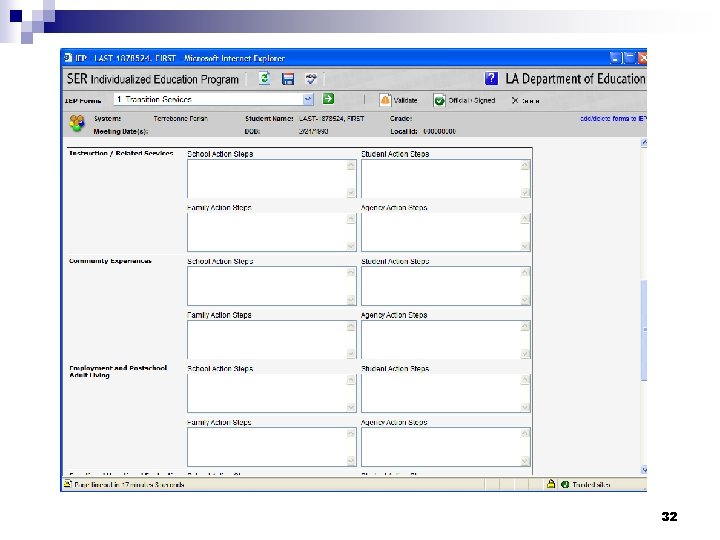Click Instruction Family Action Steps text box
This screenshot has height=540, width=720.
point(271,232)
